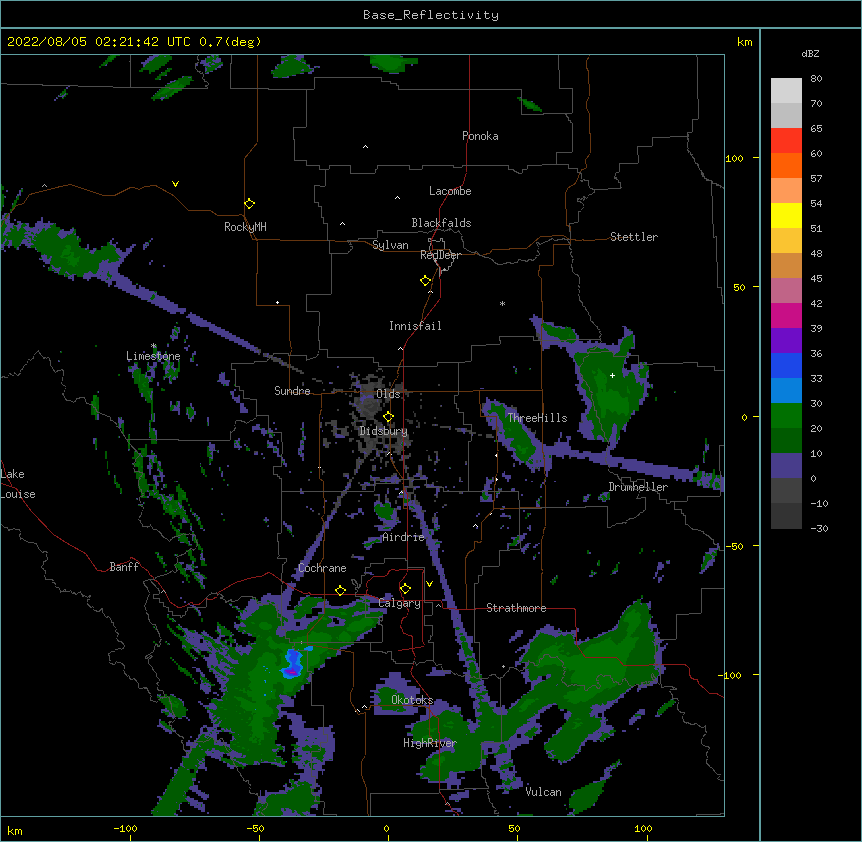
Task: Select the green 30-20 dBZ legend swatch
Action: (786, 416)
